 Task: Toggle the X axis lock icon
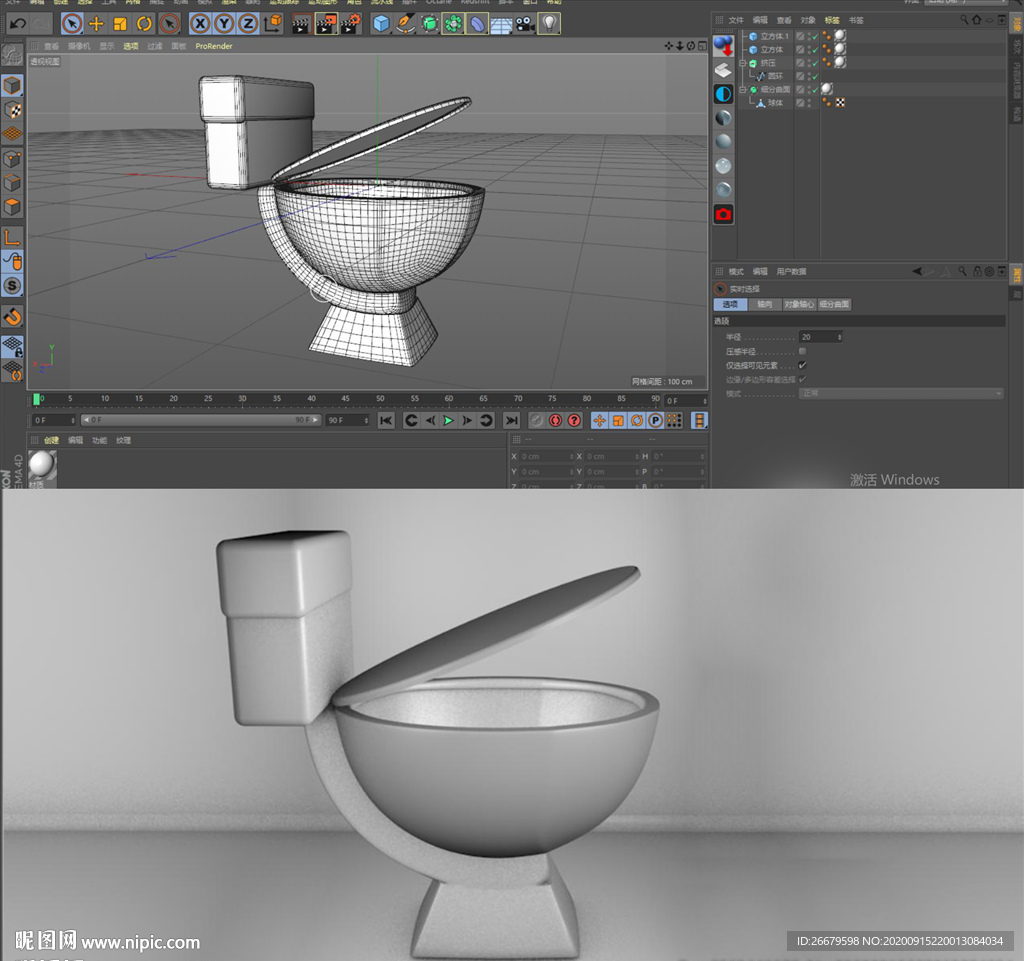pos(200,23)
